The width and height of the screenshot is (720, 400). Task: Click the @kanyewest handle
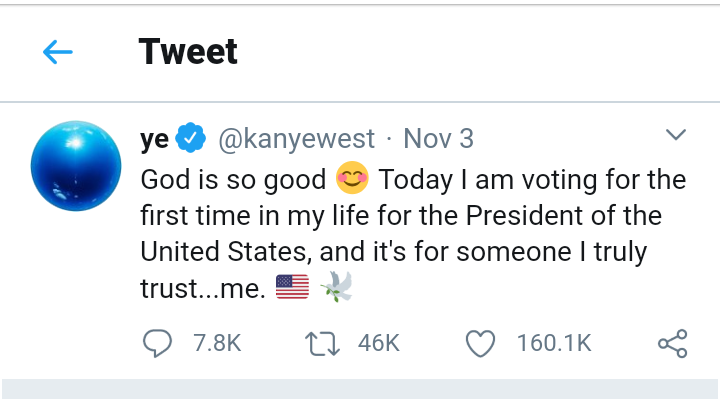coord(296,138)
